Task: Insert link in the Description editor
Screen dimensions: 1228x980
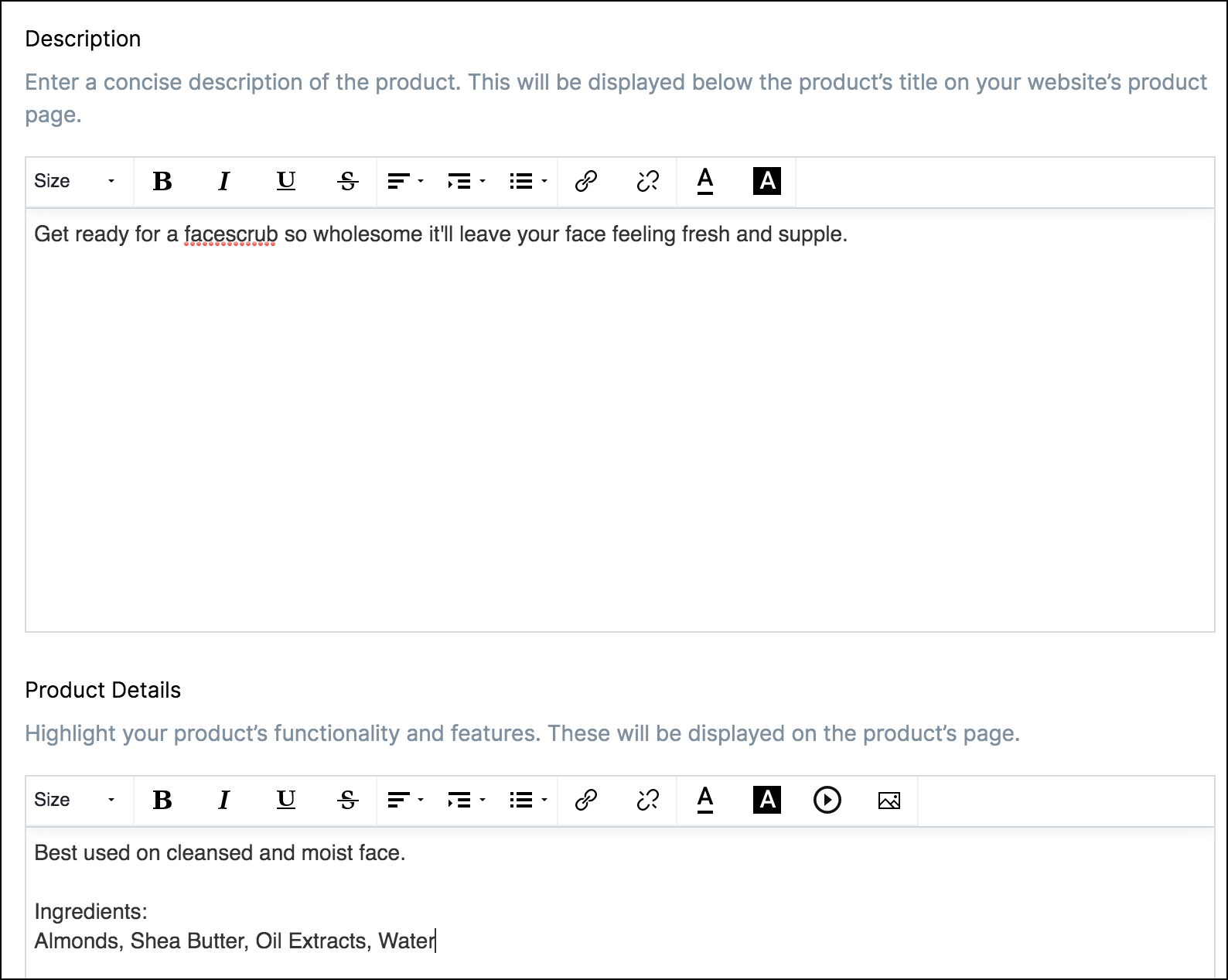Action: coord(586,181)
